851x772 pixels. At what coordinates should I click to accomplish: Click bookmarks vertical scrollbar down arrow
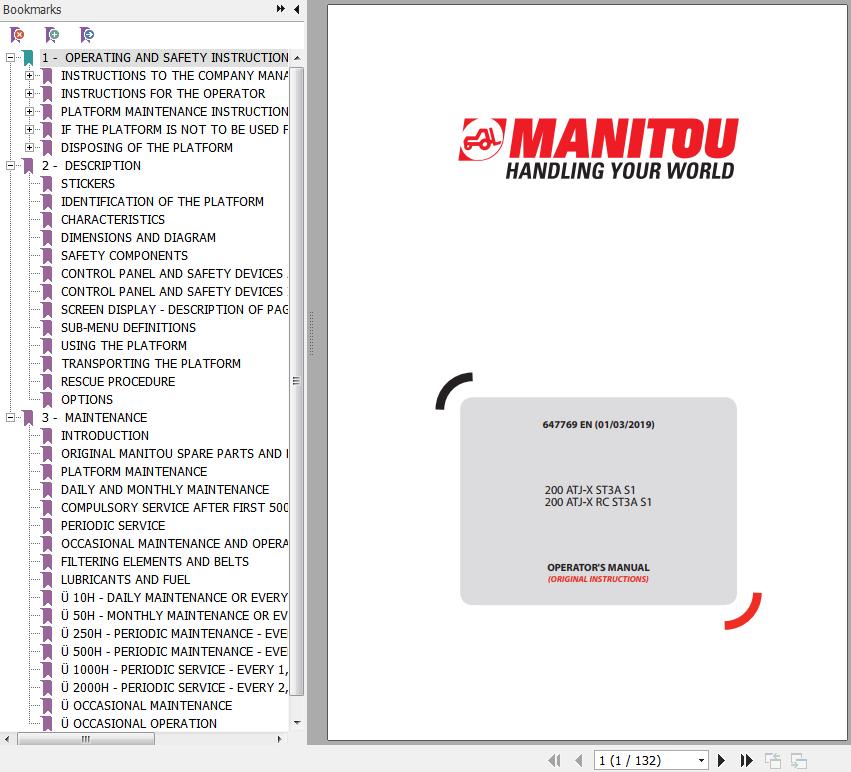click(x=297, y=723)
